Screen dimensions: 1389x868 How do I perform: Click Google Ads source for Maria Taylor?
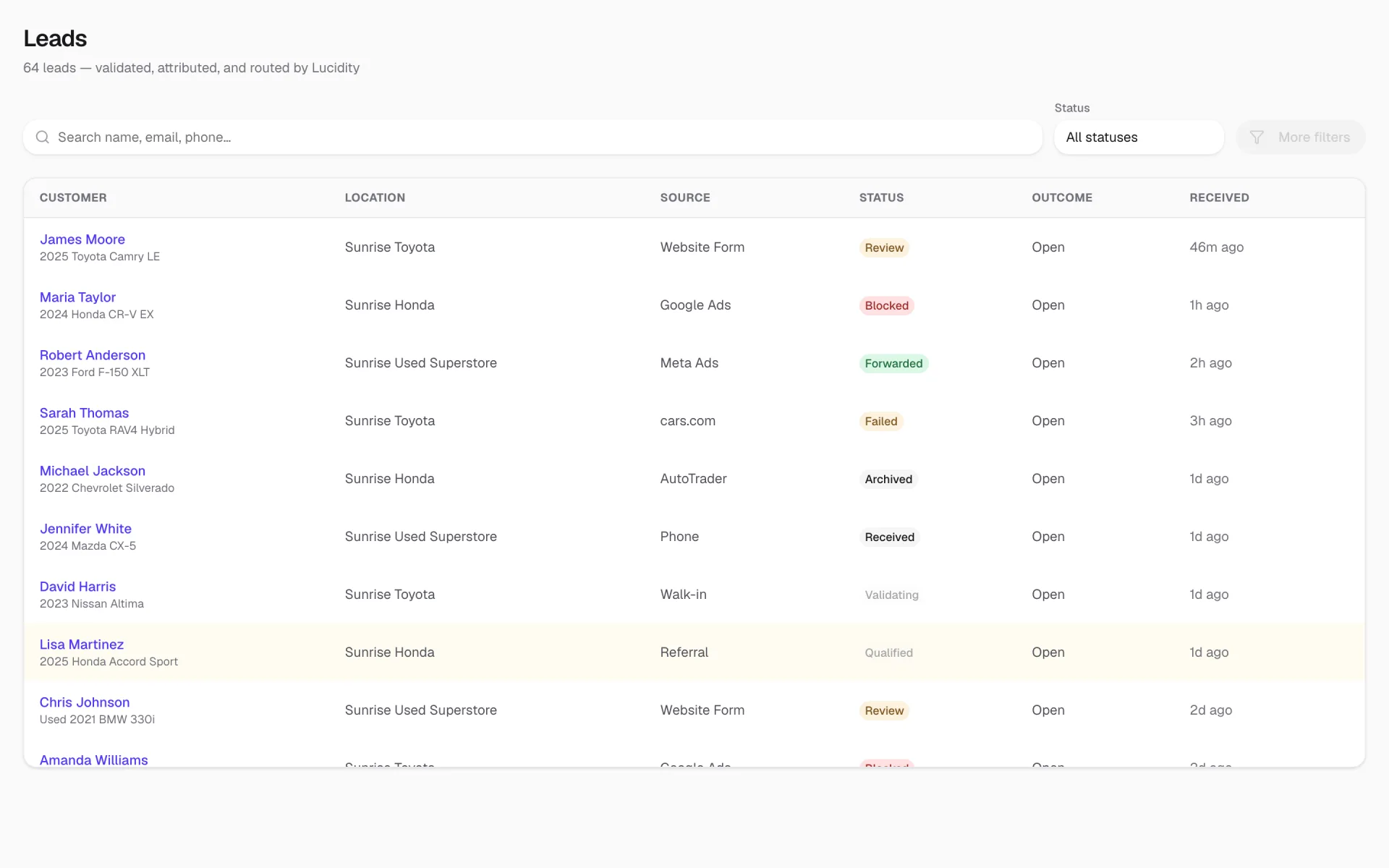pyautogui.click(x=695, y=305)
